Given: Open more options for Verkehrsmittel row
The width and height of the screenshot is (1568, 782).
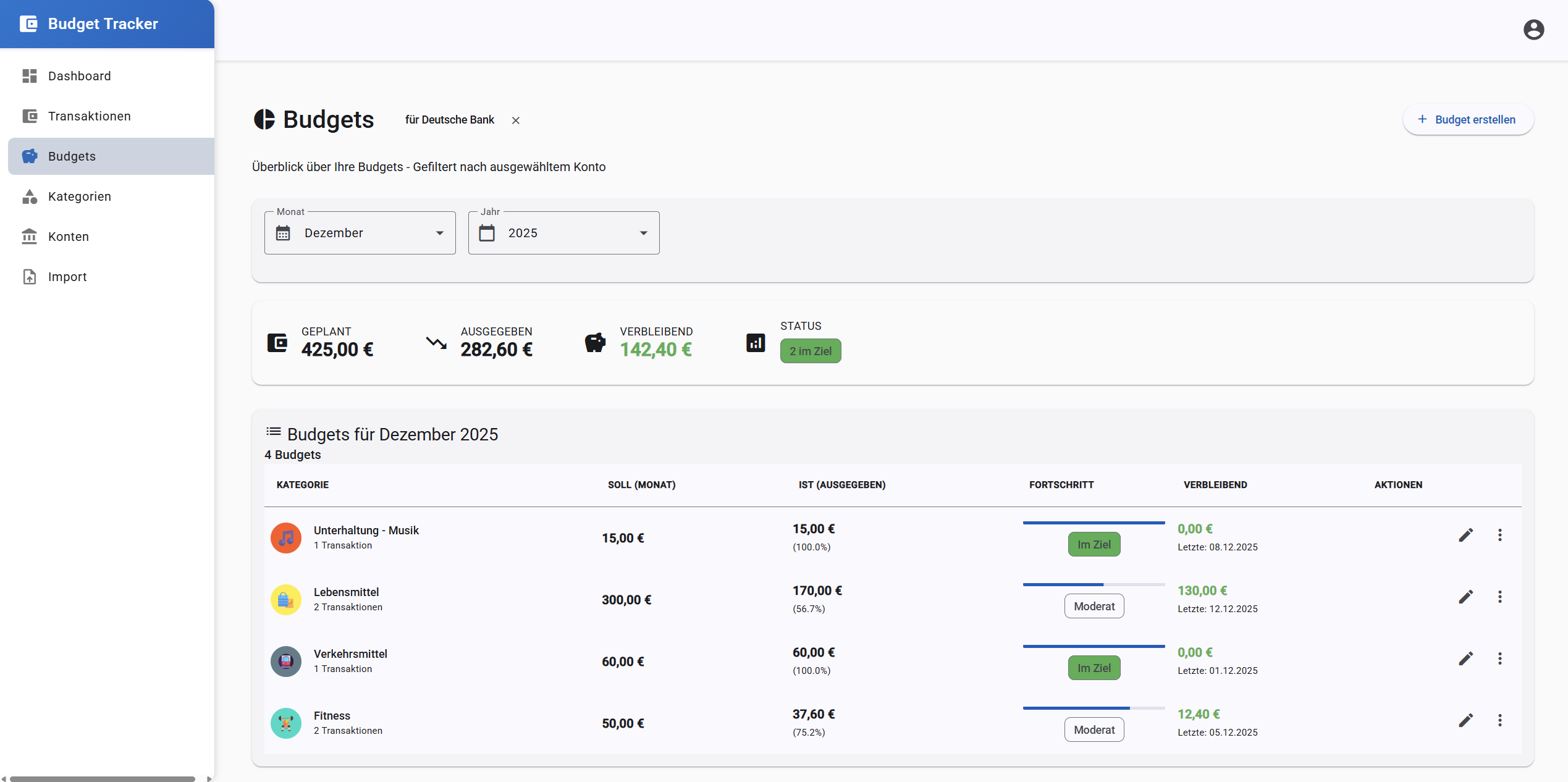Looking at the screenshot, I should (x=1499, y=658).
